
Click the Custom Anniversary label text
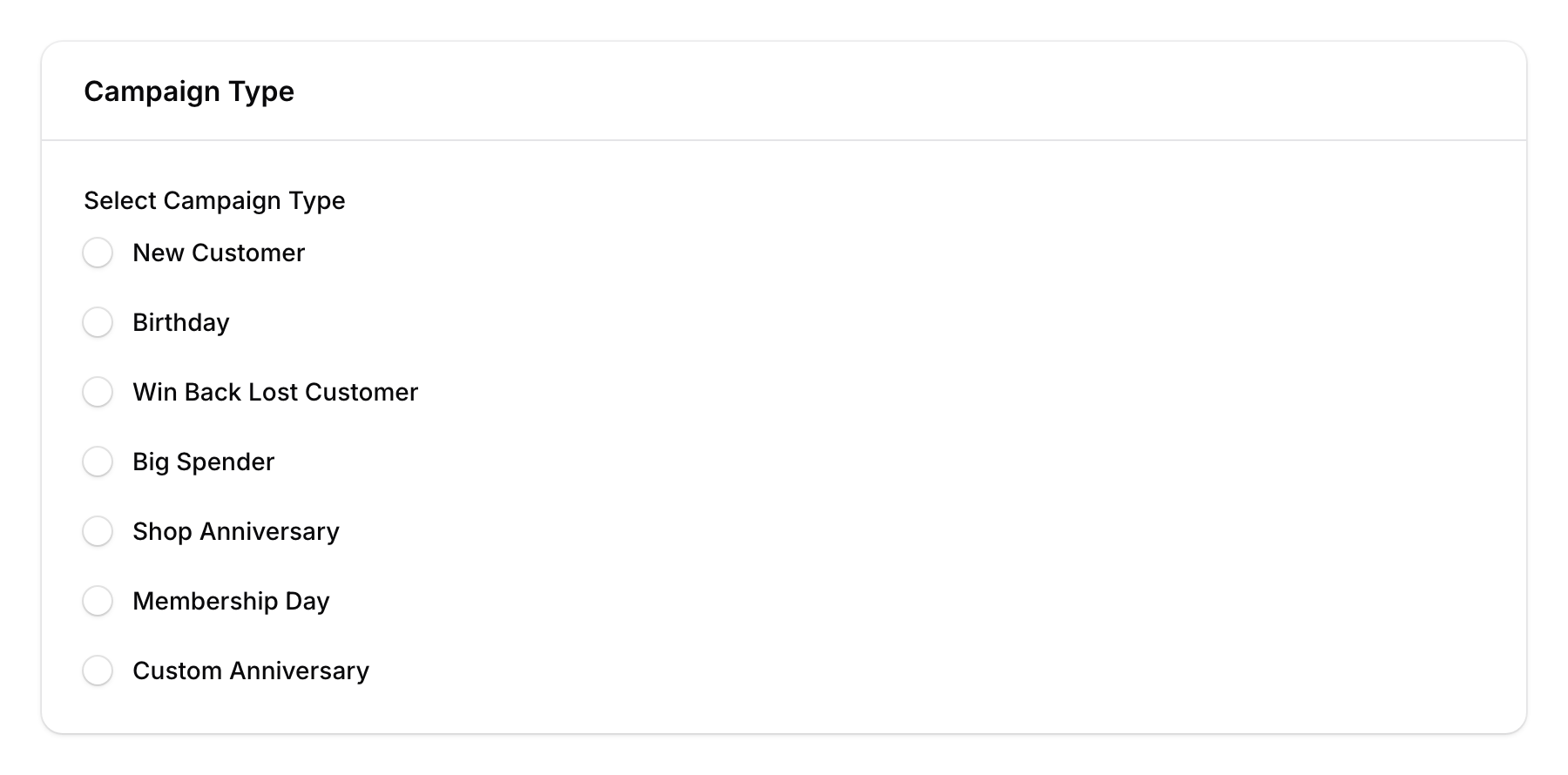pyautogui.click(x=250, y=671)
